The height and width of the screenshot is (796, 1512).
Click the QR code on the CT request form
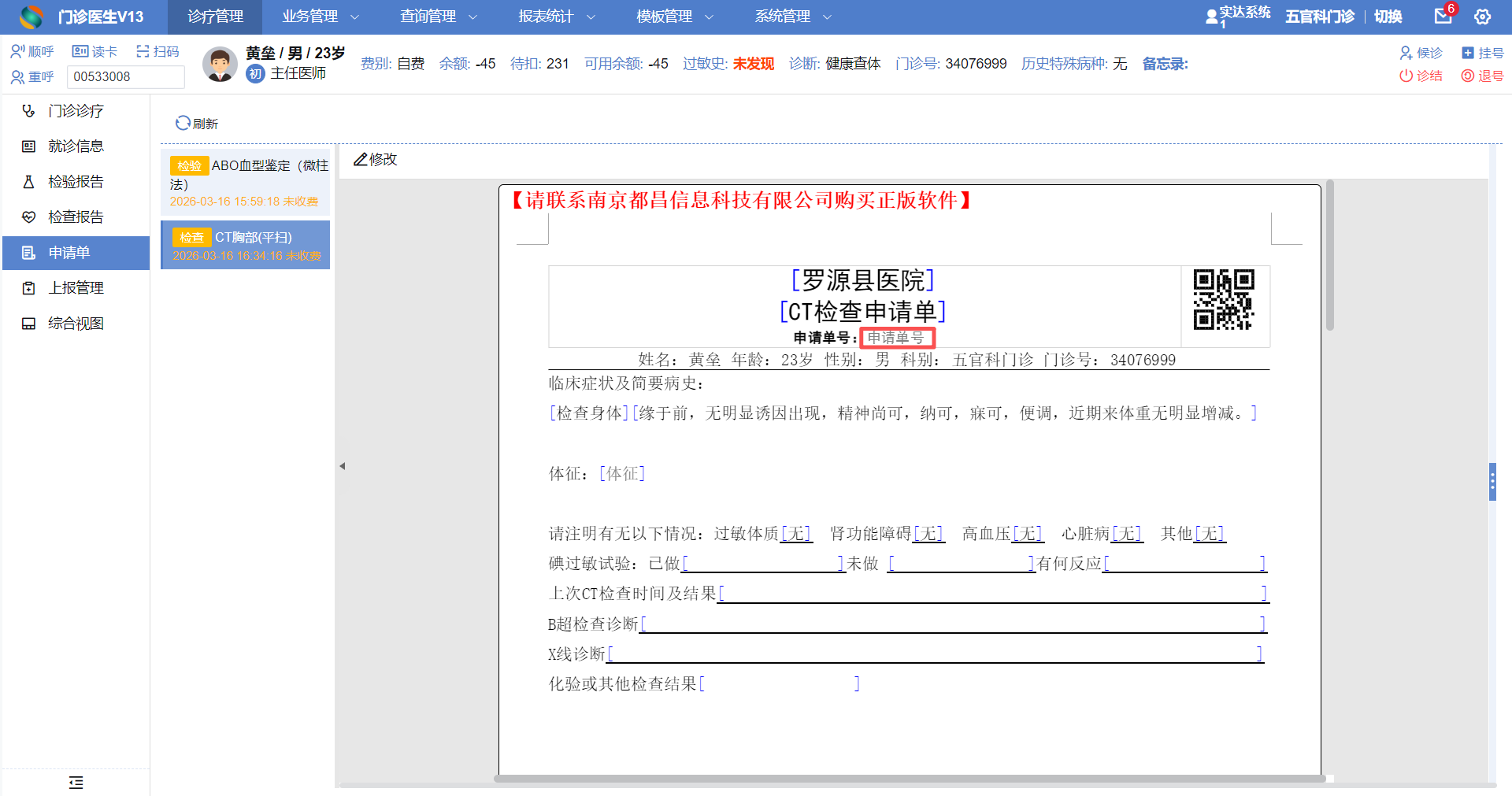pyautogui.click(x=1224, y=300)
